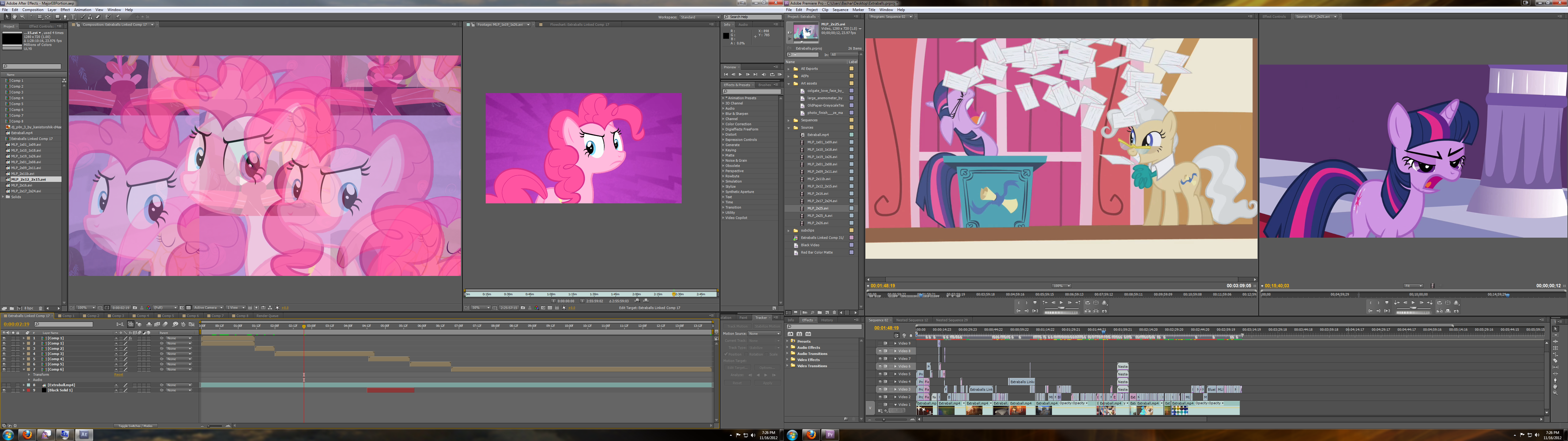Click the Frame Blending icon in AE timeline
Screen dimensions: 1568x441
tap(157, 324)
